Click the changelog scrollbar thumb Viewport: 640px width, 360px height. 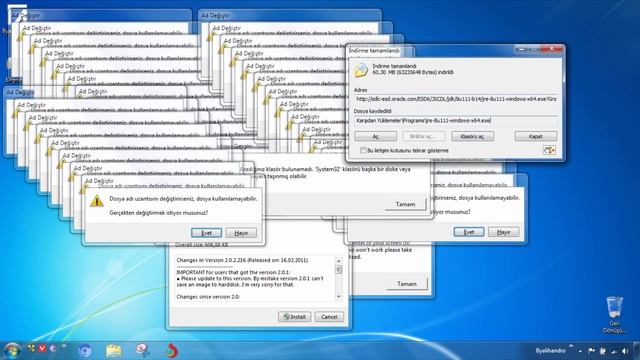click(x=338, y=269)
